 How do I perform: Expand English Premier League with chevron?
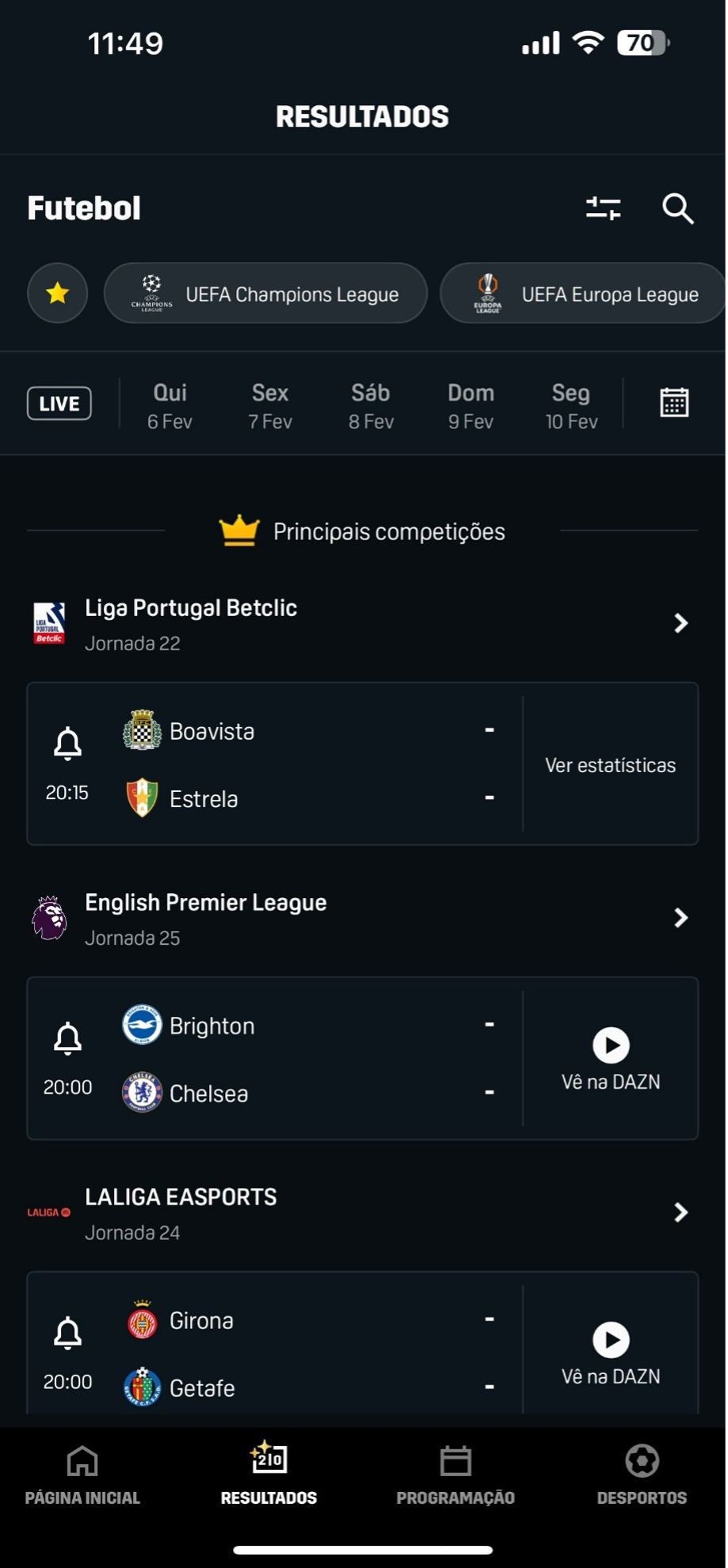point(680,918)
